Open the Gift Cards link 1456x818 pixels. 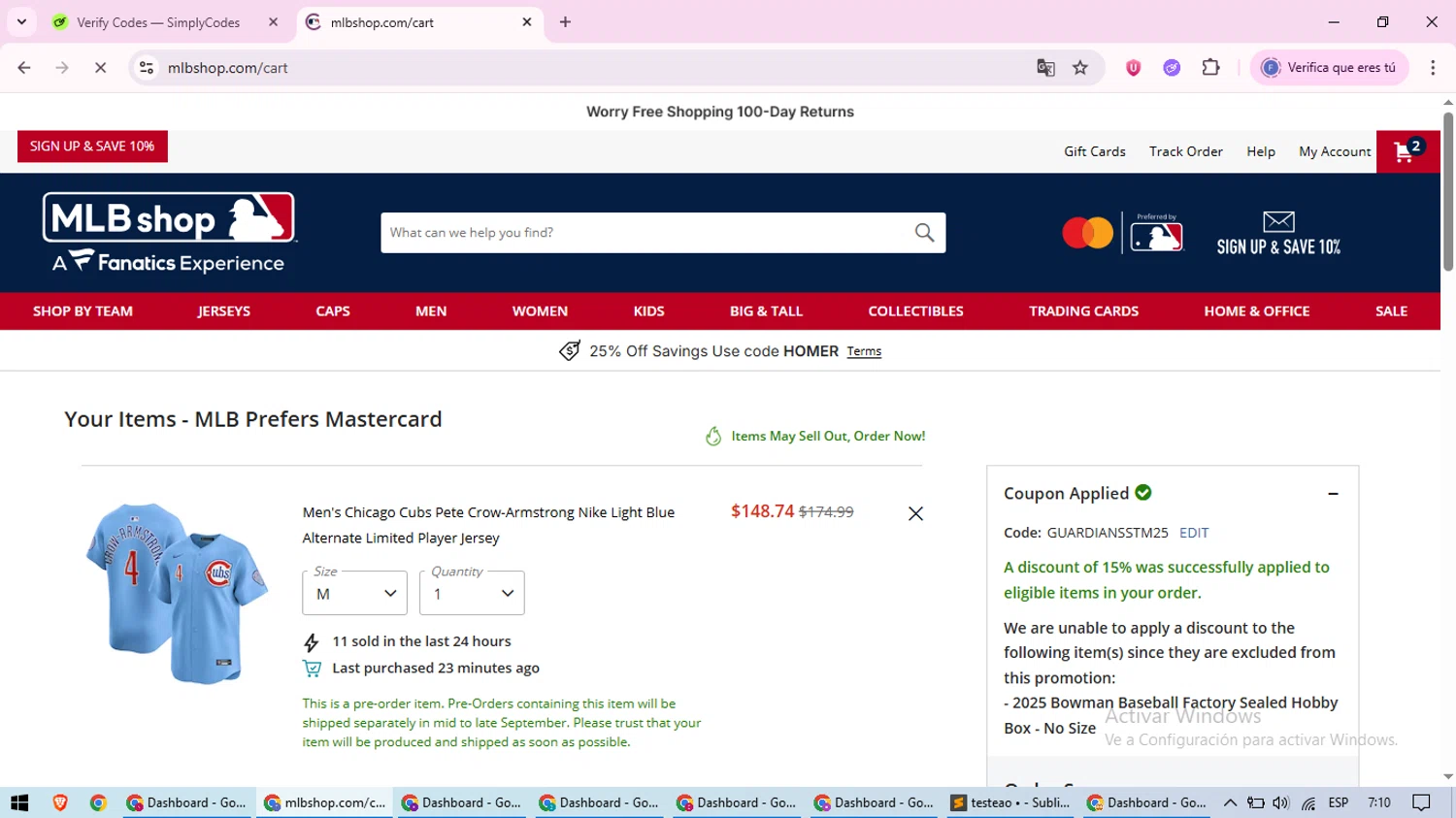tap(1094, 151)
